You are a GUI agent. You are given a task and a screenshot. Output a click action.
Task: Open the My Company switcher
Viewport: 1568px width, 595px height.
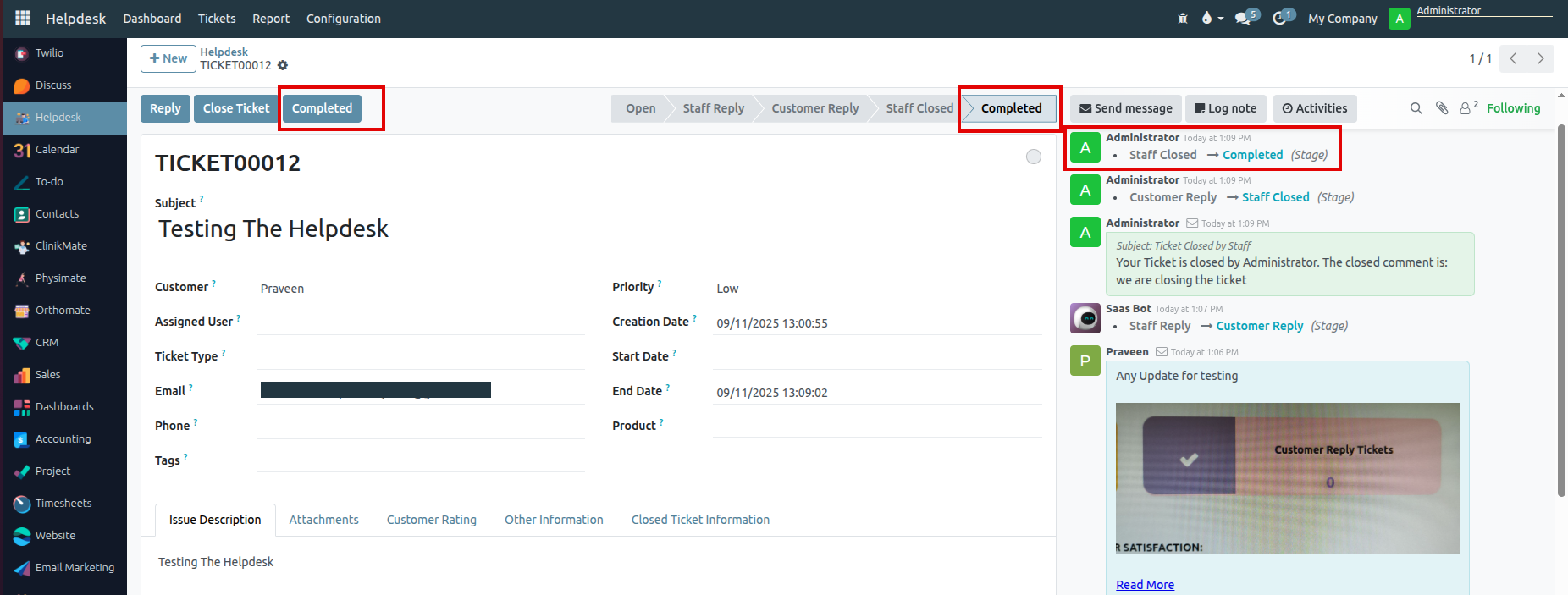pyautogui.click(x=1342, y=19)
